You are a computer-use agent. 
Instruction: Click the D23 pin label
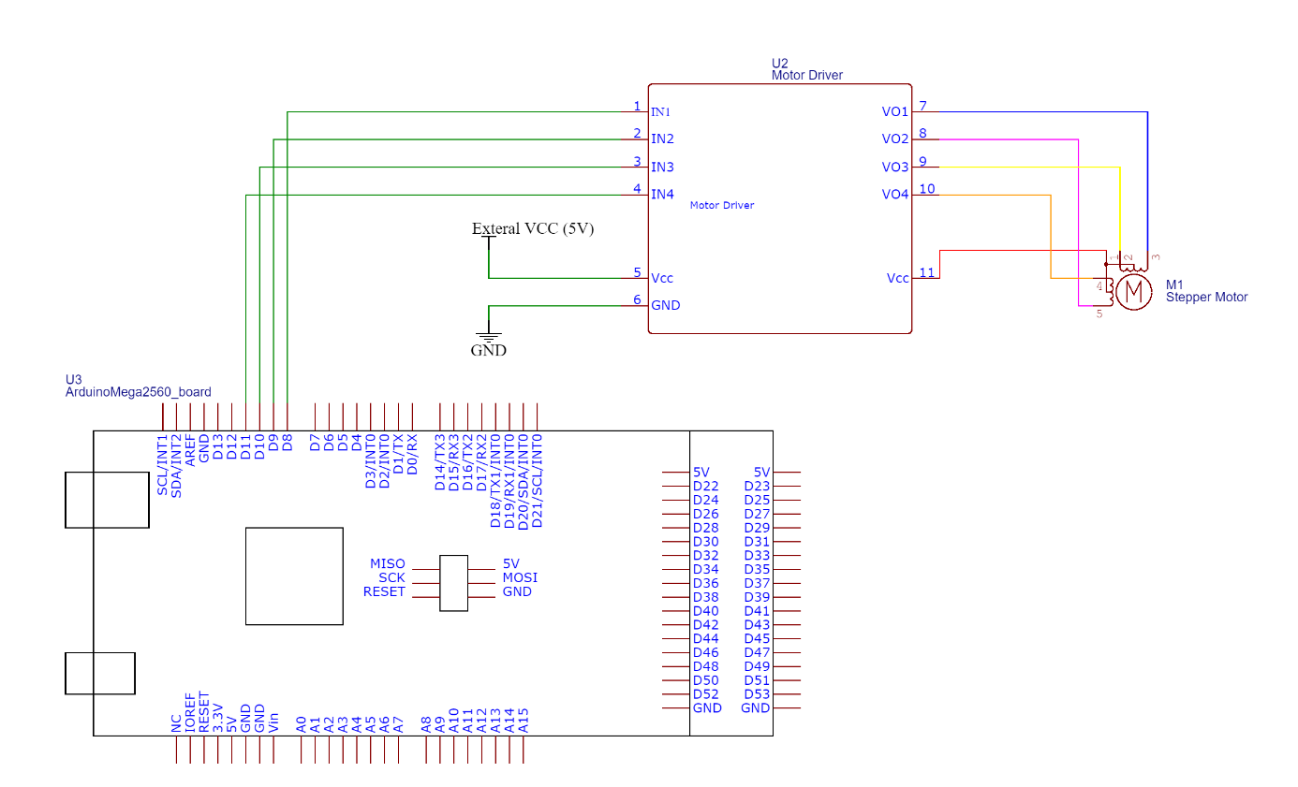pyautogui.click(x=757, y=486)
